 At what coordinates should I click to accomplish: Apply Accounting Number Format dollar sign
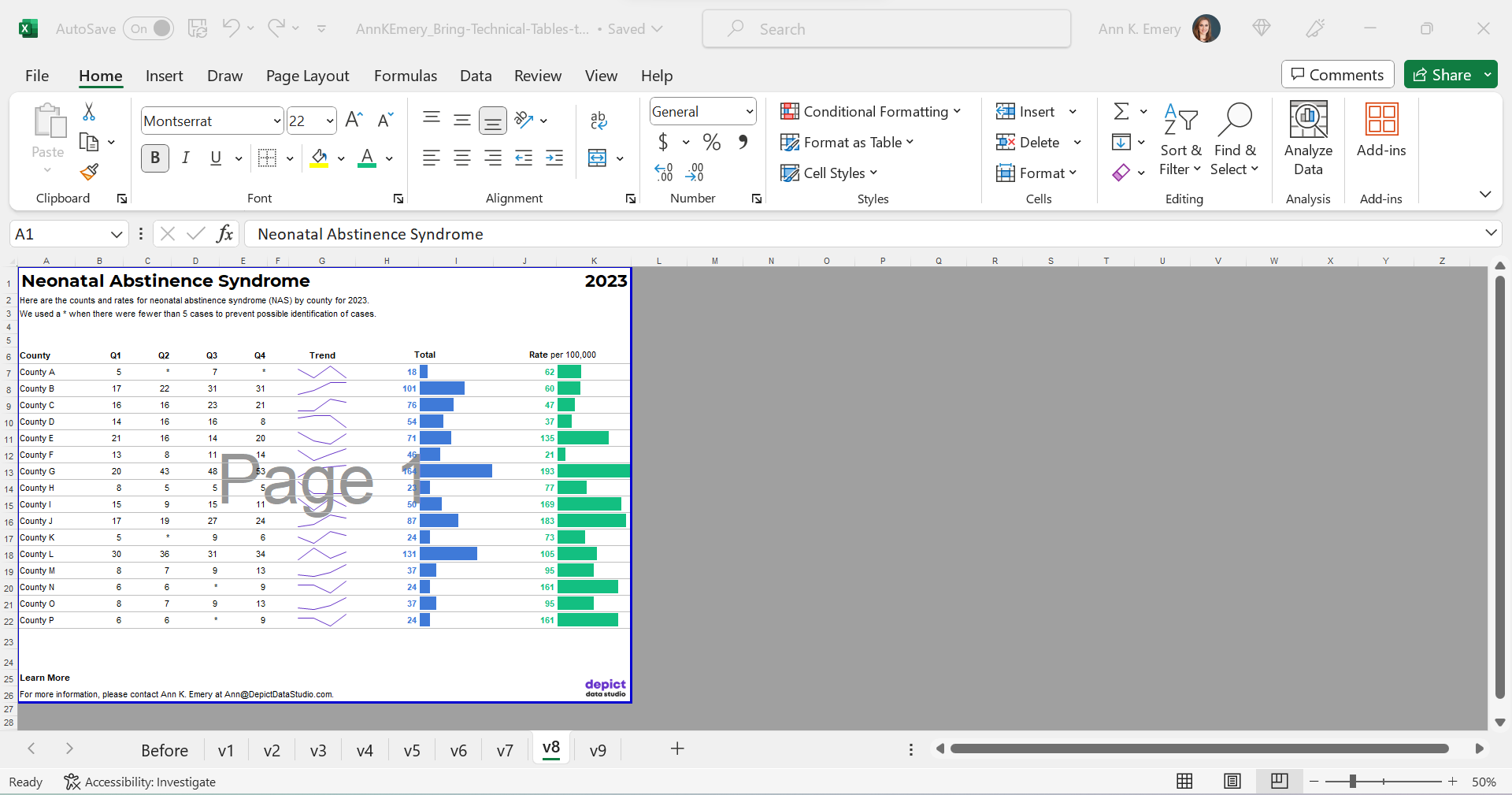click(663, 142)
